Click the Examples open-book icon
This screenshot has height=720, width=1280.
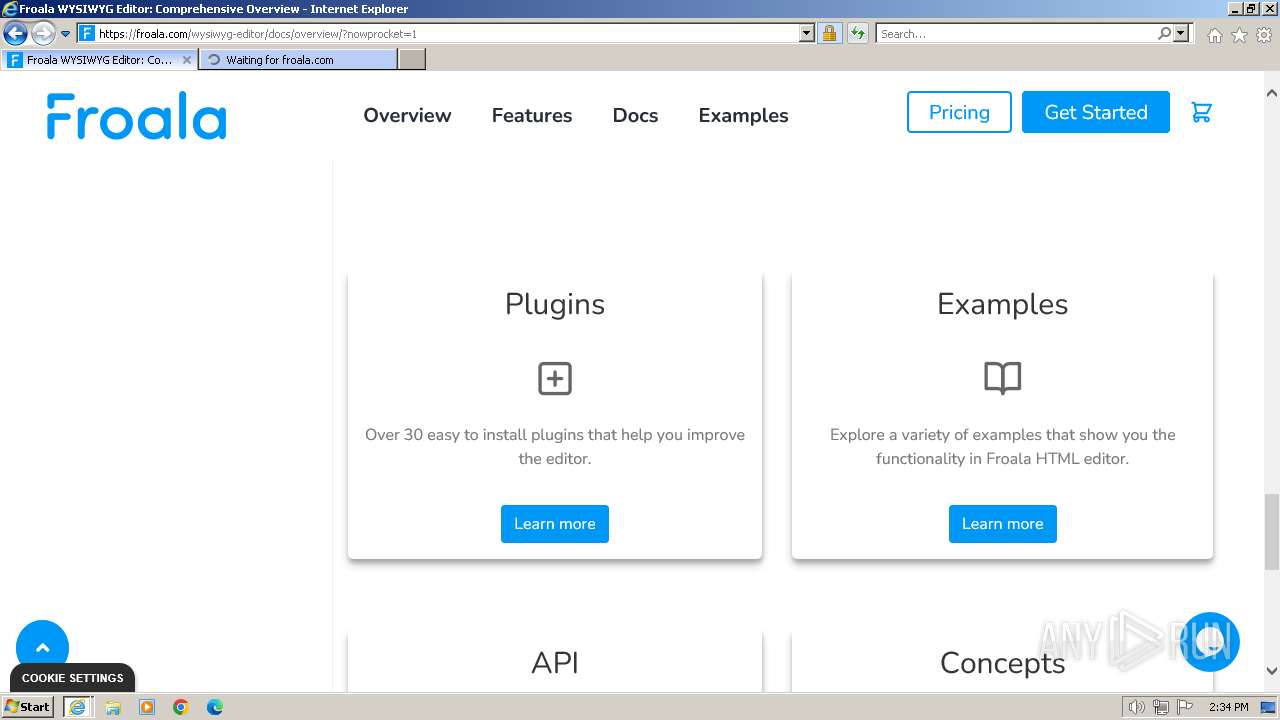[x=1002, y=378]
